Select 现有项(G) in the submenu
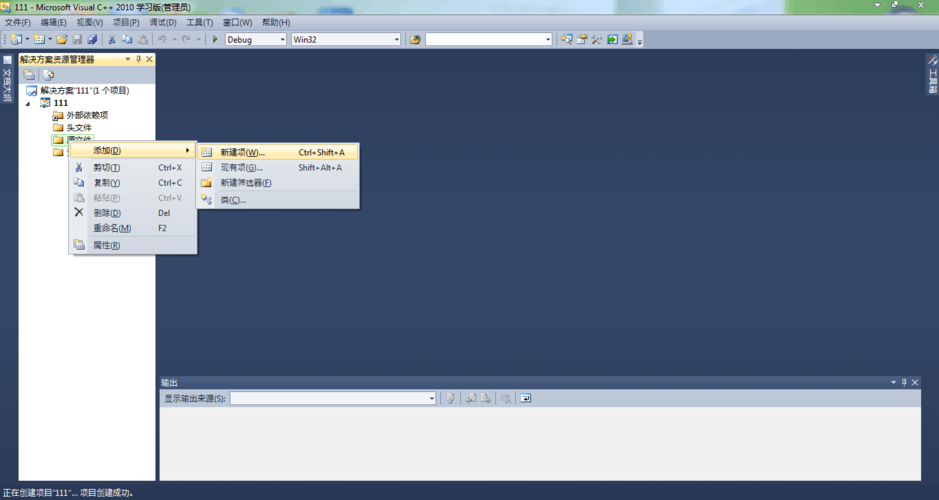 point(278,168)
